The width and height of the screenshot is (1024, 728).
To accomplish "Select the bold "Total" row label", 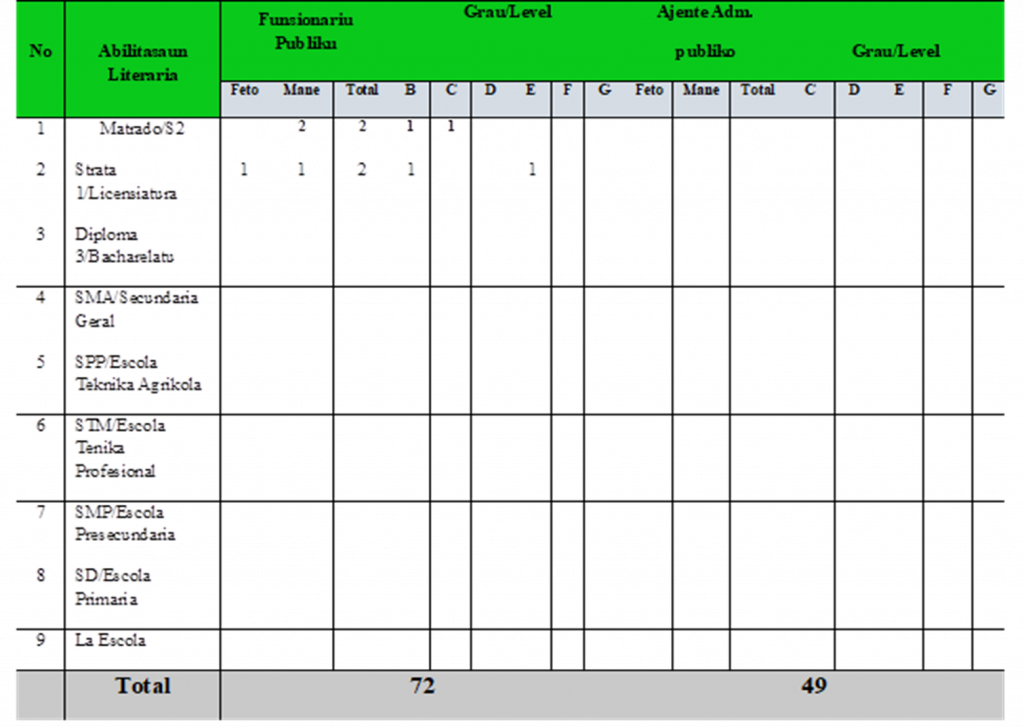I will [143, 686].
